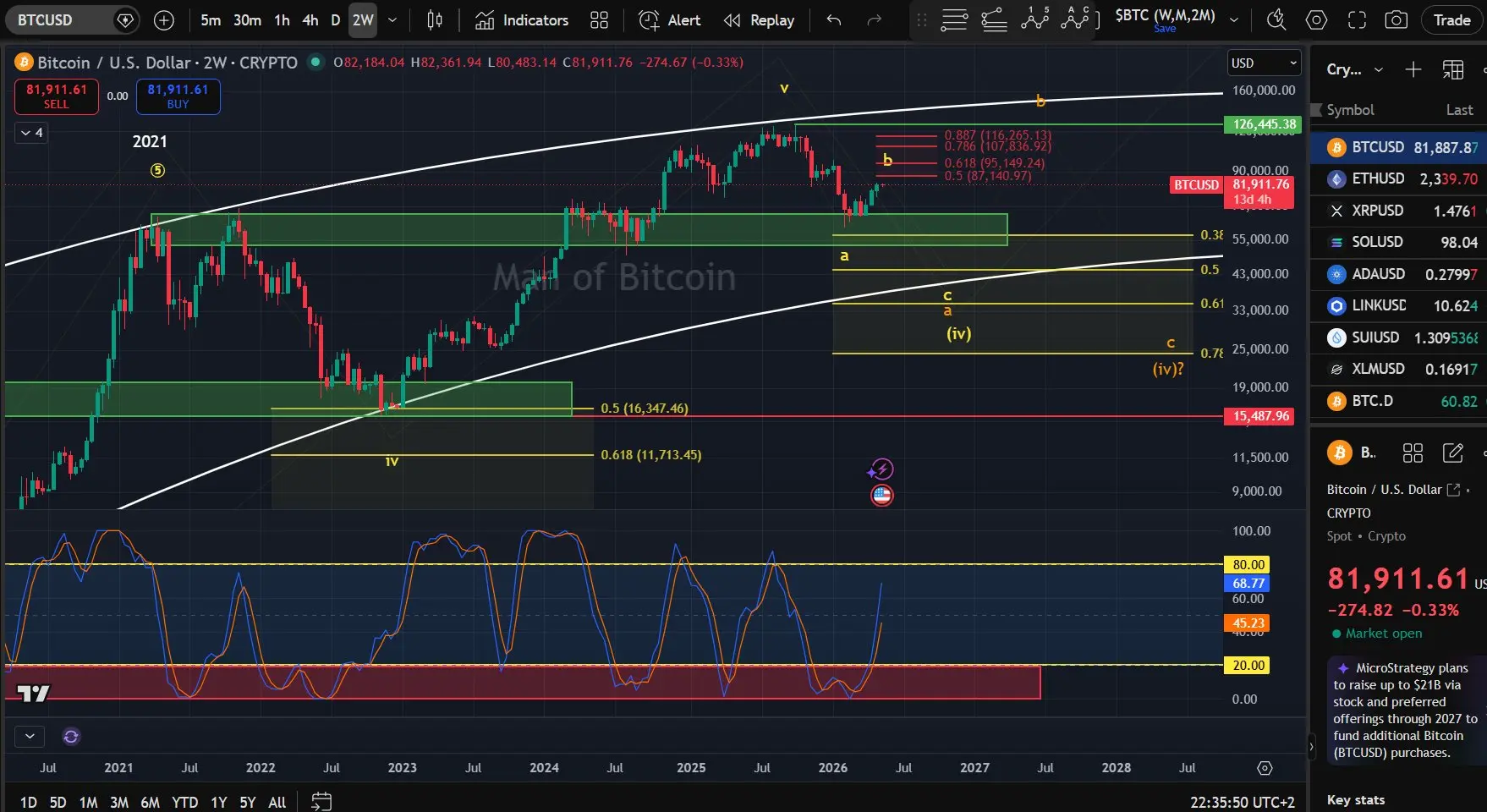
Task: Select ADAUSD in the watchlist
Action: [1399, 274]
